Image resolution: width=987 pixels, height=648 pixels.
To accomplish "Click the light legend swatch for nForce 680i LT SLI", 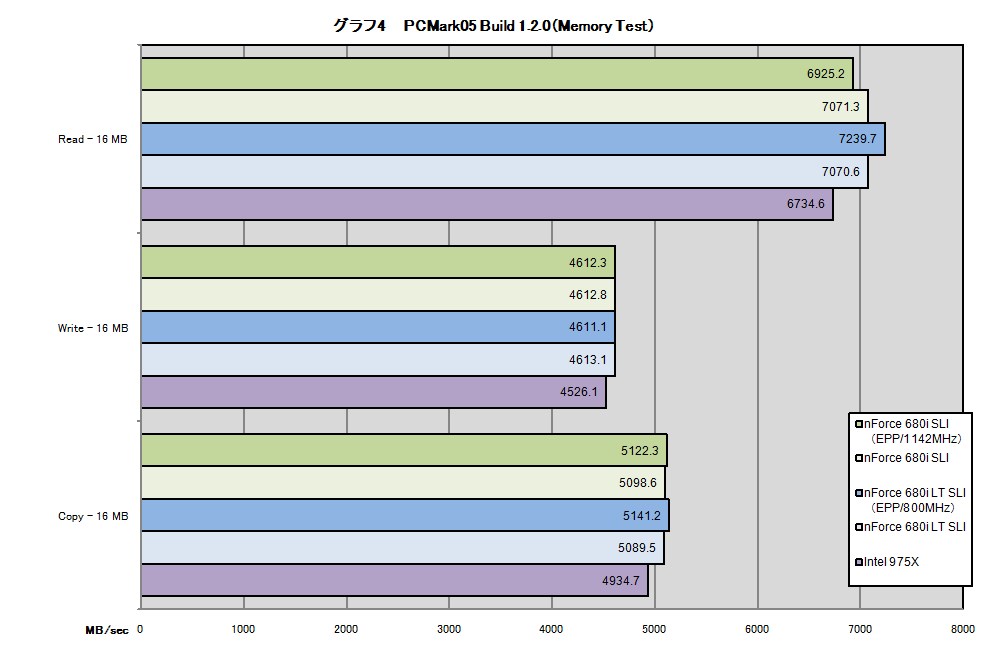I will pos(859,527).
